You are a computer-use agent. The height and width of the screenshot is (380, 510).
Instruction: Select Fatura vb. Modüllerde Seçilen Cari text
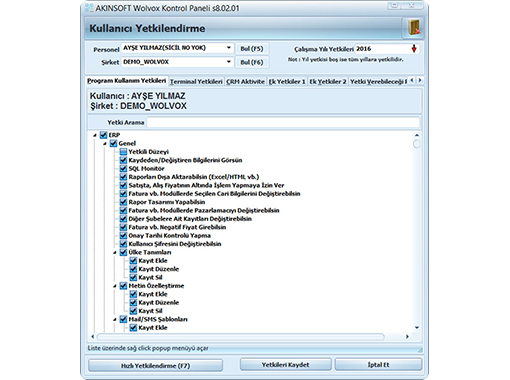pyautogui.click(x=214, y=194)
